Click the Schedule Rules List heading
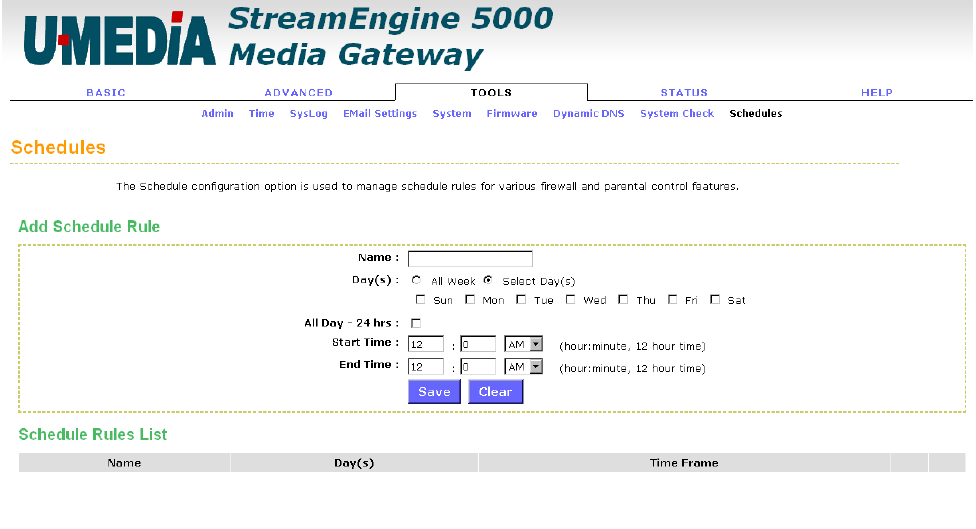The width and height of the screenshot is (976, 529). pyautogui.click(x=93, y=434)
